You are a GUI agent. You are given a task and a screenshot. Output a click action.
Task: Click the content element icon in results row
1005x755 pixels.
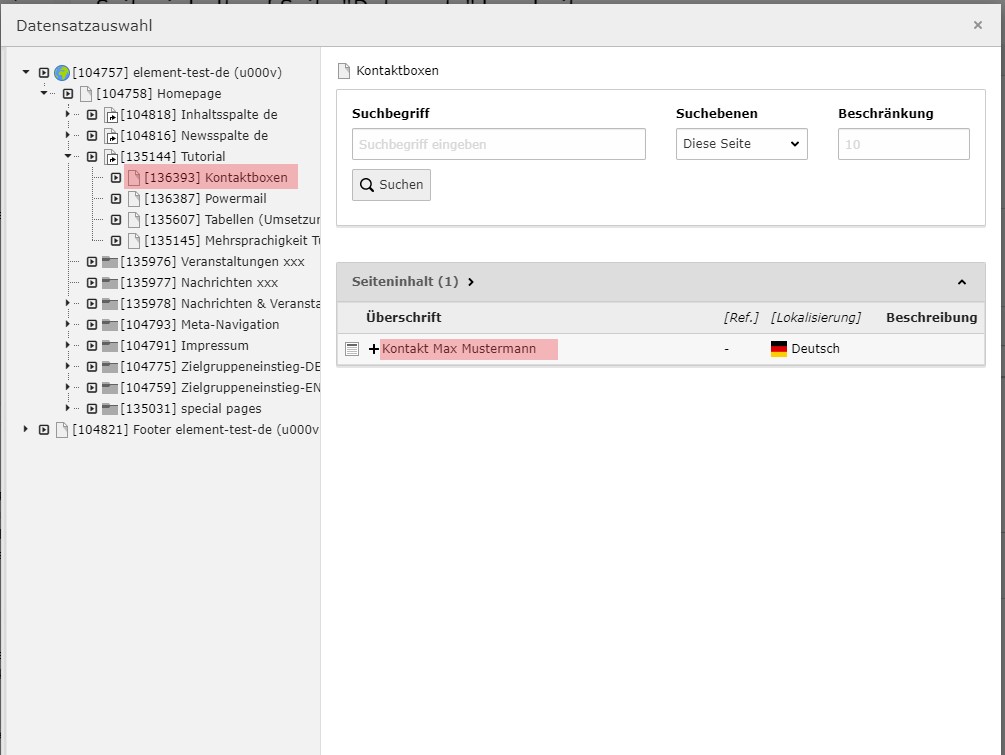(352, 349)
